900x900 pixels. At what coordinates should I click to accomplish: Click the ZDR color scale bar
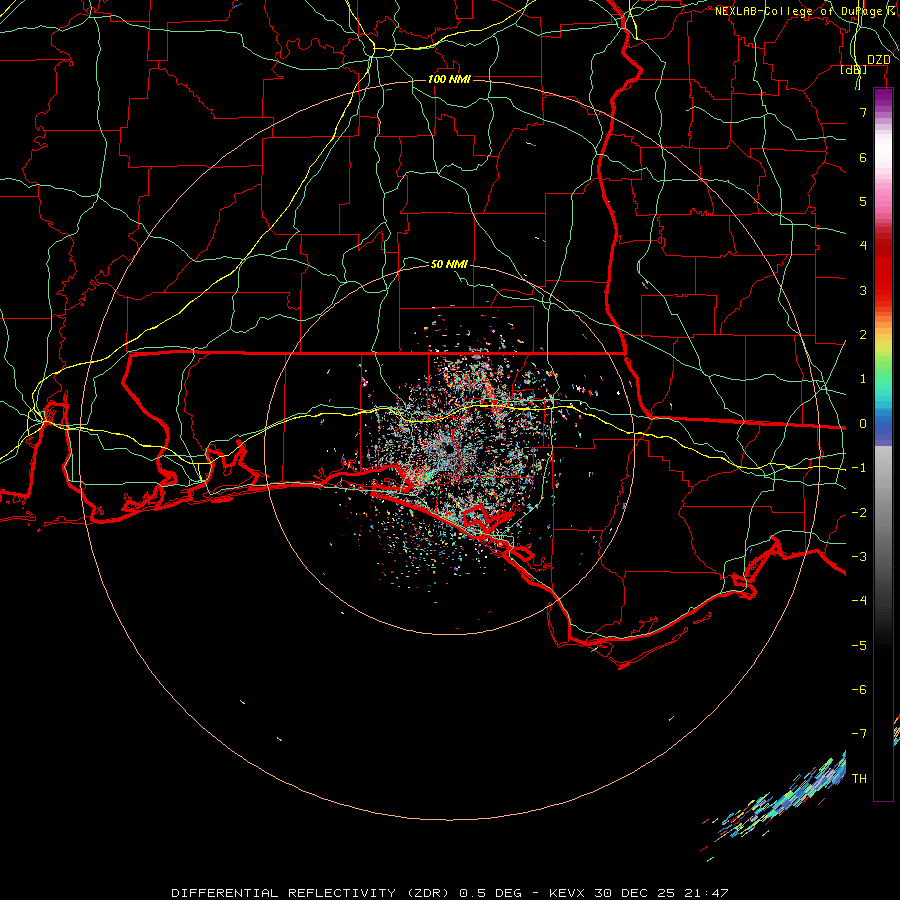[883, 444]
